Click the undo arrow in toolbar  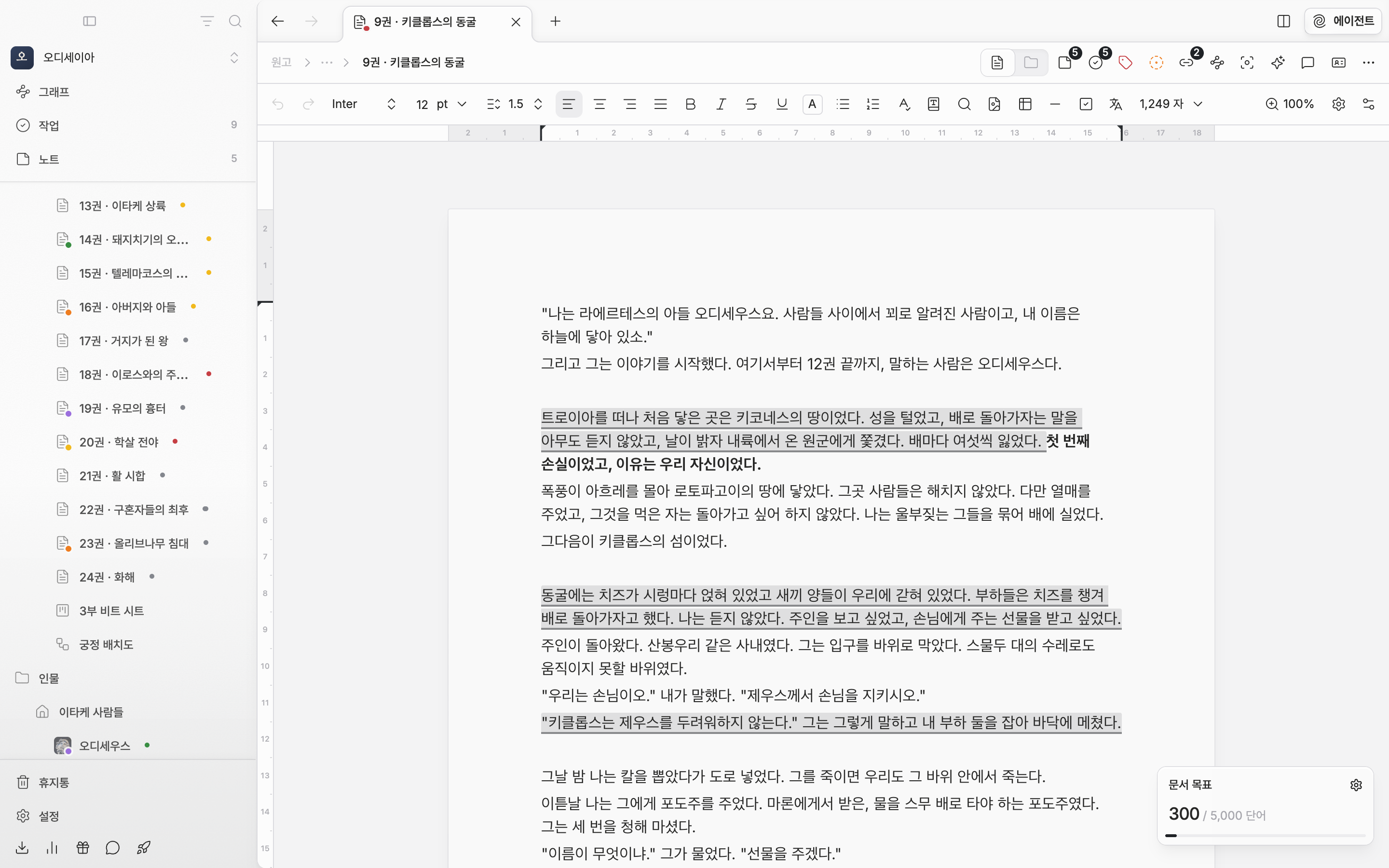(x=278, y=104)
